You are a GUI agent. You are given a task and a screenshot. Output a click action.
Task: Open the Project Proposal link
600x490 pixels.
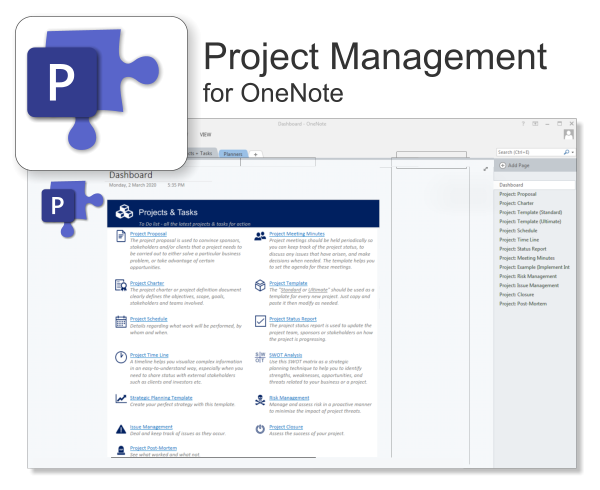(148, 234)
